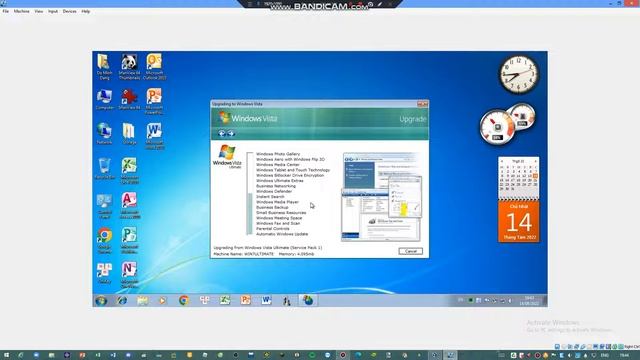
Task: Open the Devices menu
Action: (69, 11)
